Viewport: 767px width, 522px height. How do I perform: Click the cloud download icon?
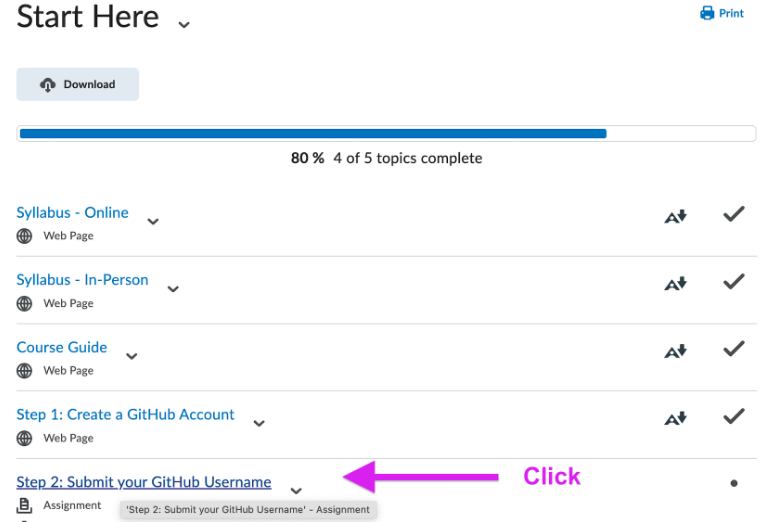point(48,85)
